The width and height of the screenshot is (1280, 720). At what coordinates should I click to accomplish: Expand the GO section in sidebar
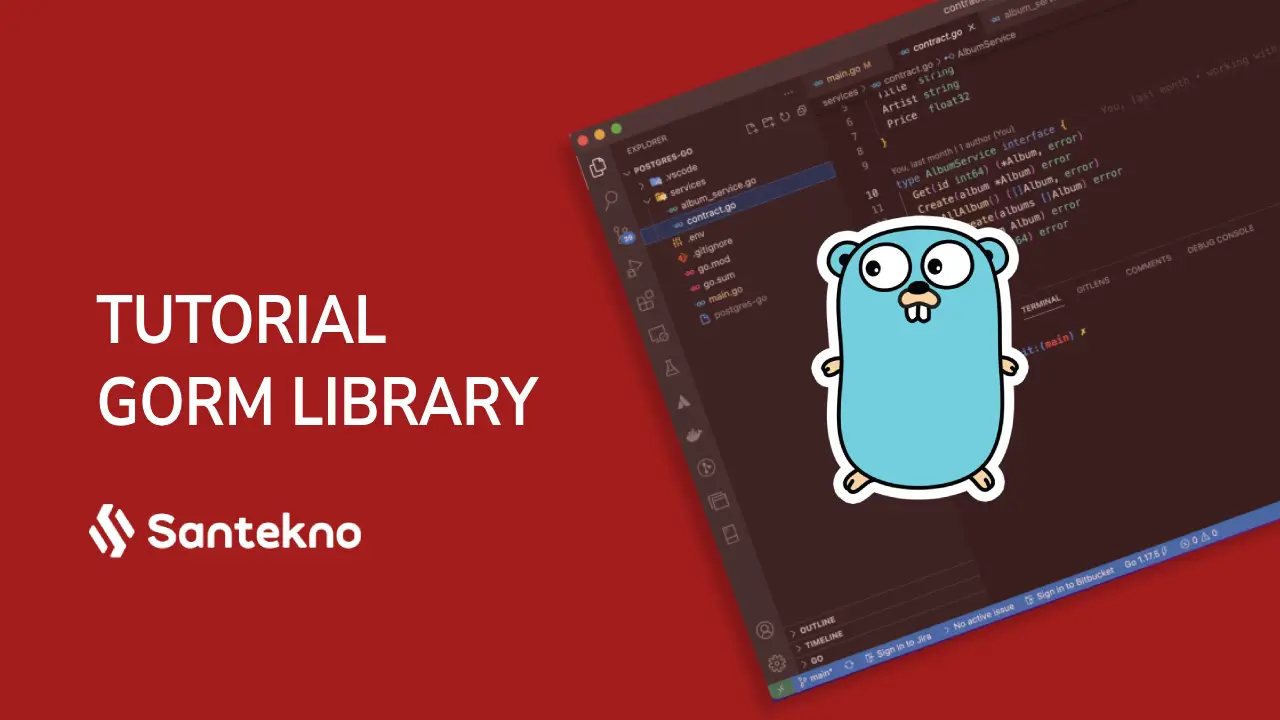point(812,661)
